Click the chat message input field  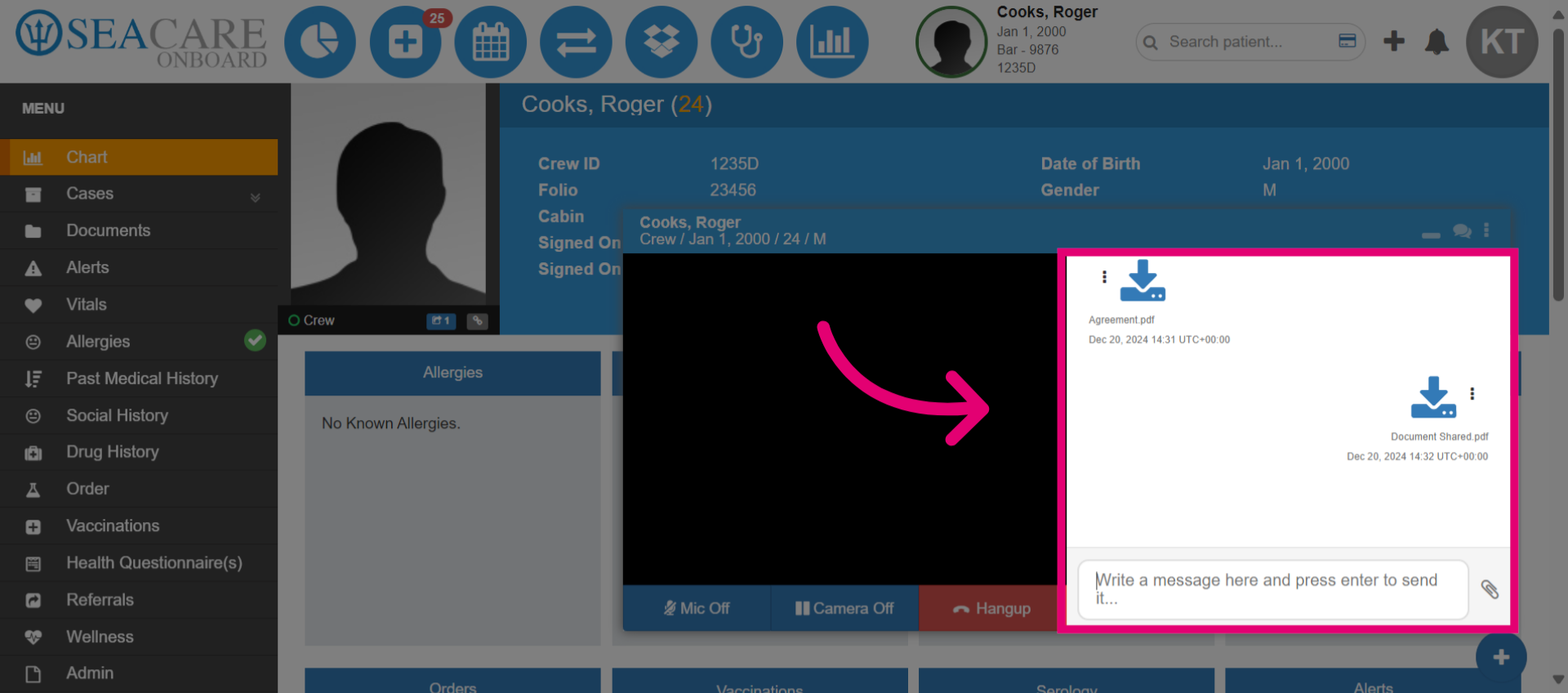[1273, 589]
